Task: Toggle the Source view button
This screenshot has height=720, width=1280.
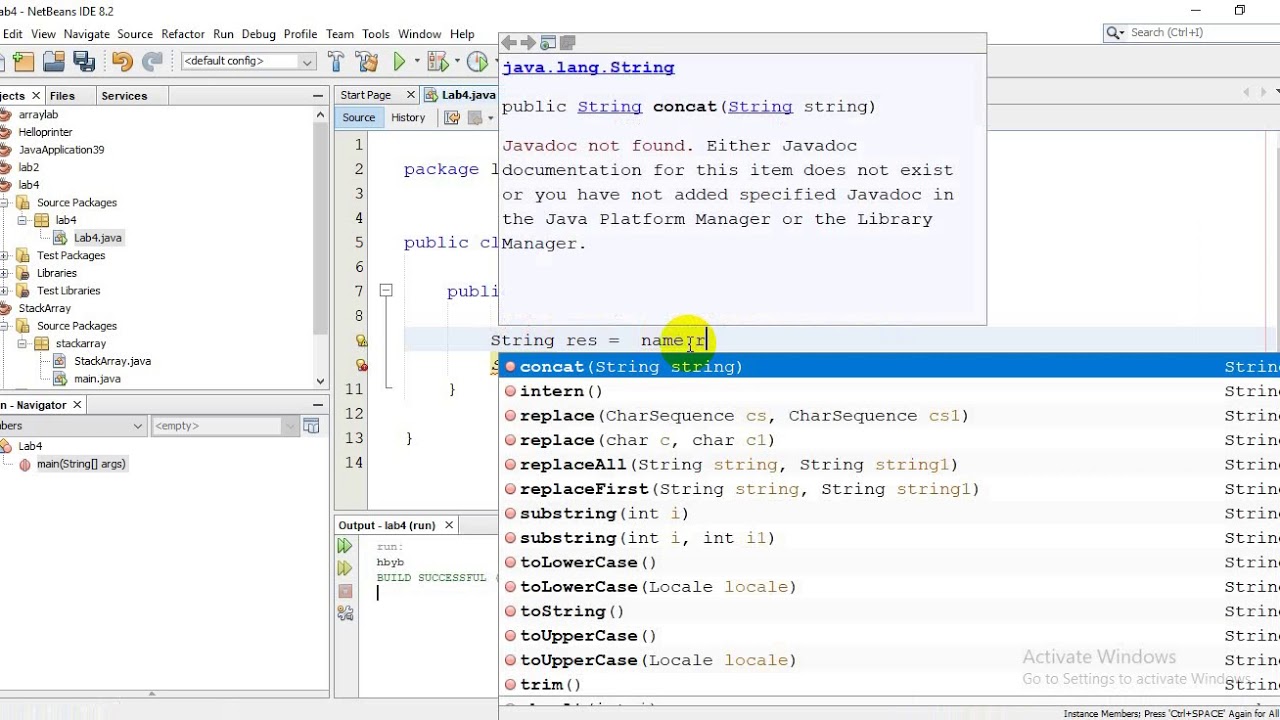Action: click(x=358, y=118)
